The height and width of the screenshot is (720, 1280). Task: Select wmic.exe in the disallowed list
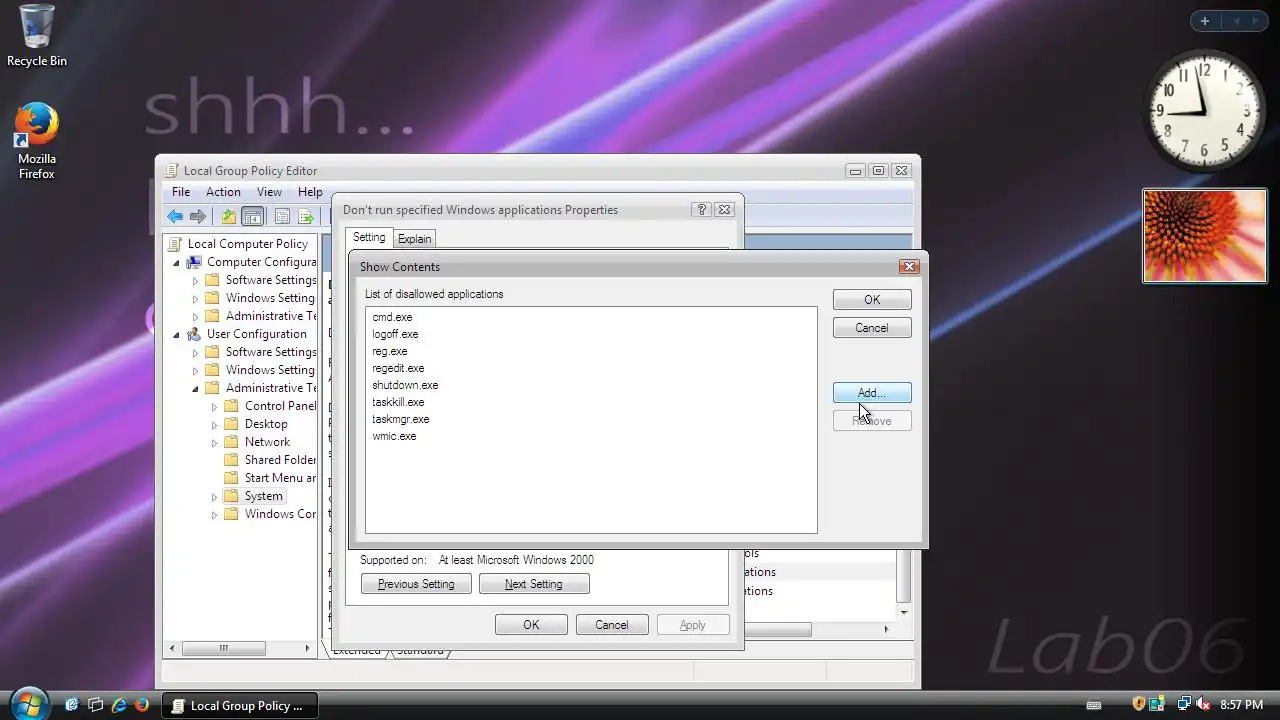pos(394,436)
